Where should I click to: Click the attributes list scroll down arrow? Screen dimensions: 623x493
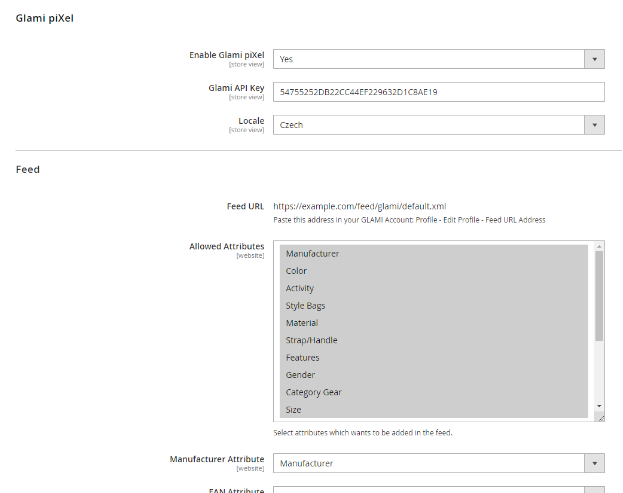[599, 406]
